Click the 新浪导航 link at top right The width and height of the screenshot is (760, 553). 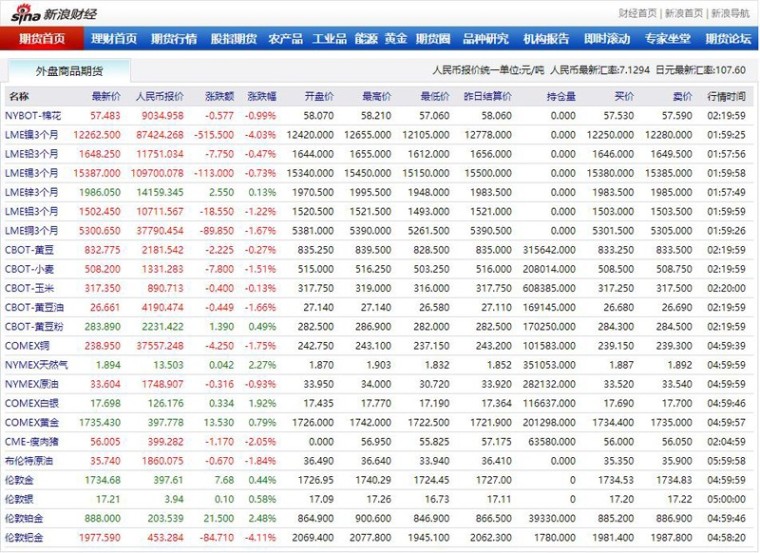click(x=730, y=13)
